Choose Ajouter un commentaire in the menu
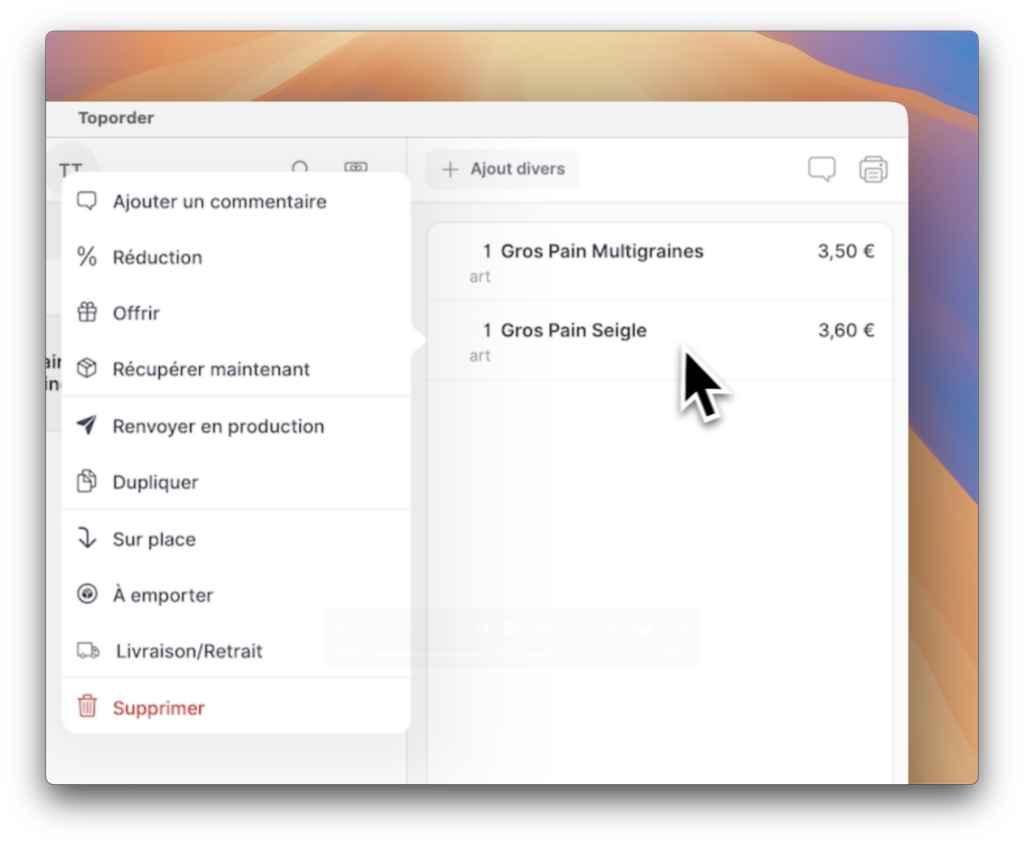 point(219,202)
